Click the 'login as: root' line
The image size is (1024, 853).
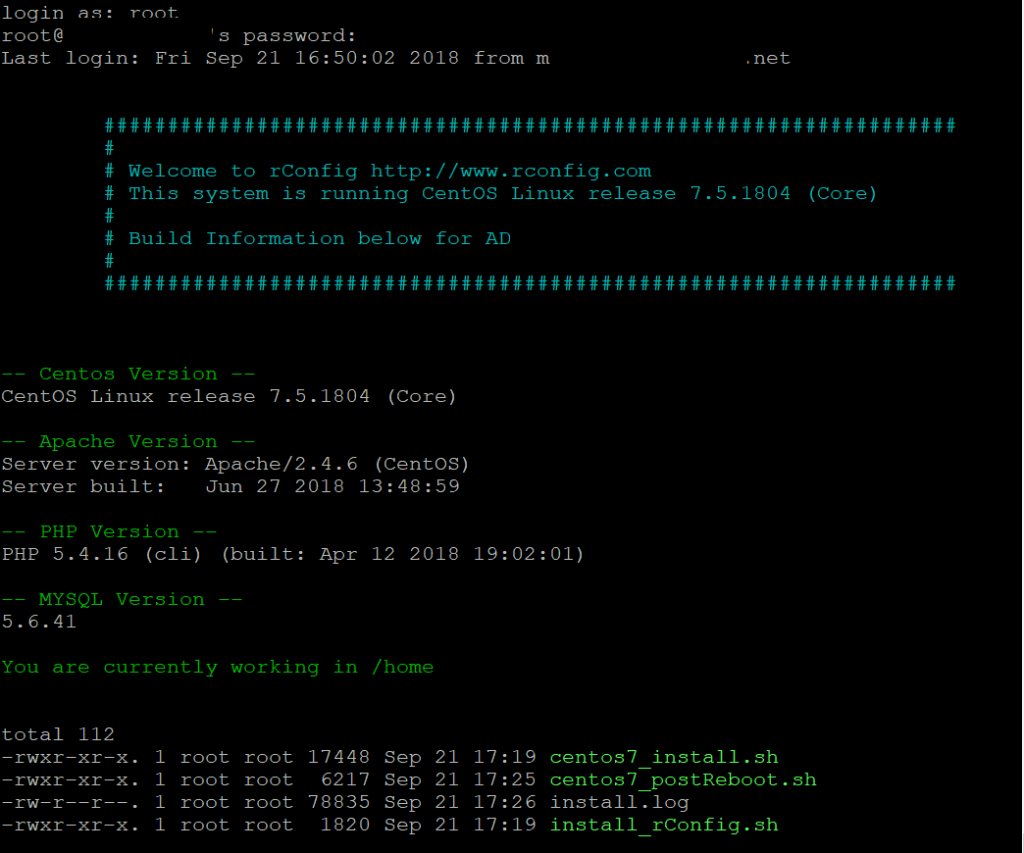(90, 13)
